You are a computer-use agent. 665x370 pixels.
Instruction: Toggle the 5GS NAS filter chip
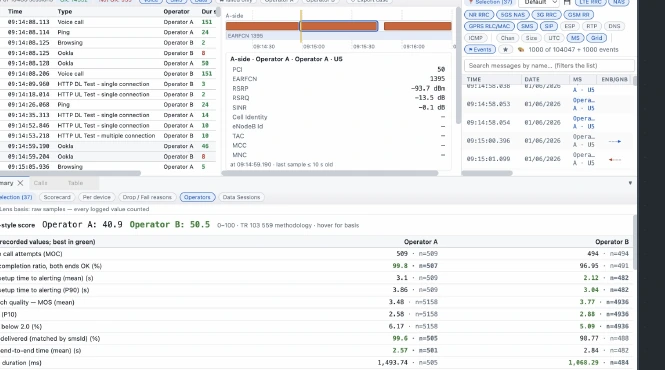512,15
